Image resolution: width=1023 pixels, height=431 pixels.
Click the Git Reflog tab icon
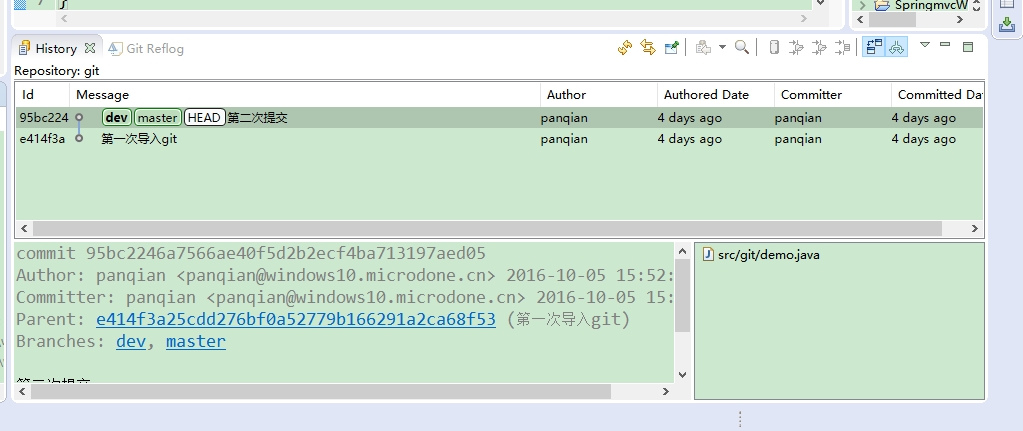coord(115,48)
